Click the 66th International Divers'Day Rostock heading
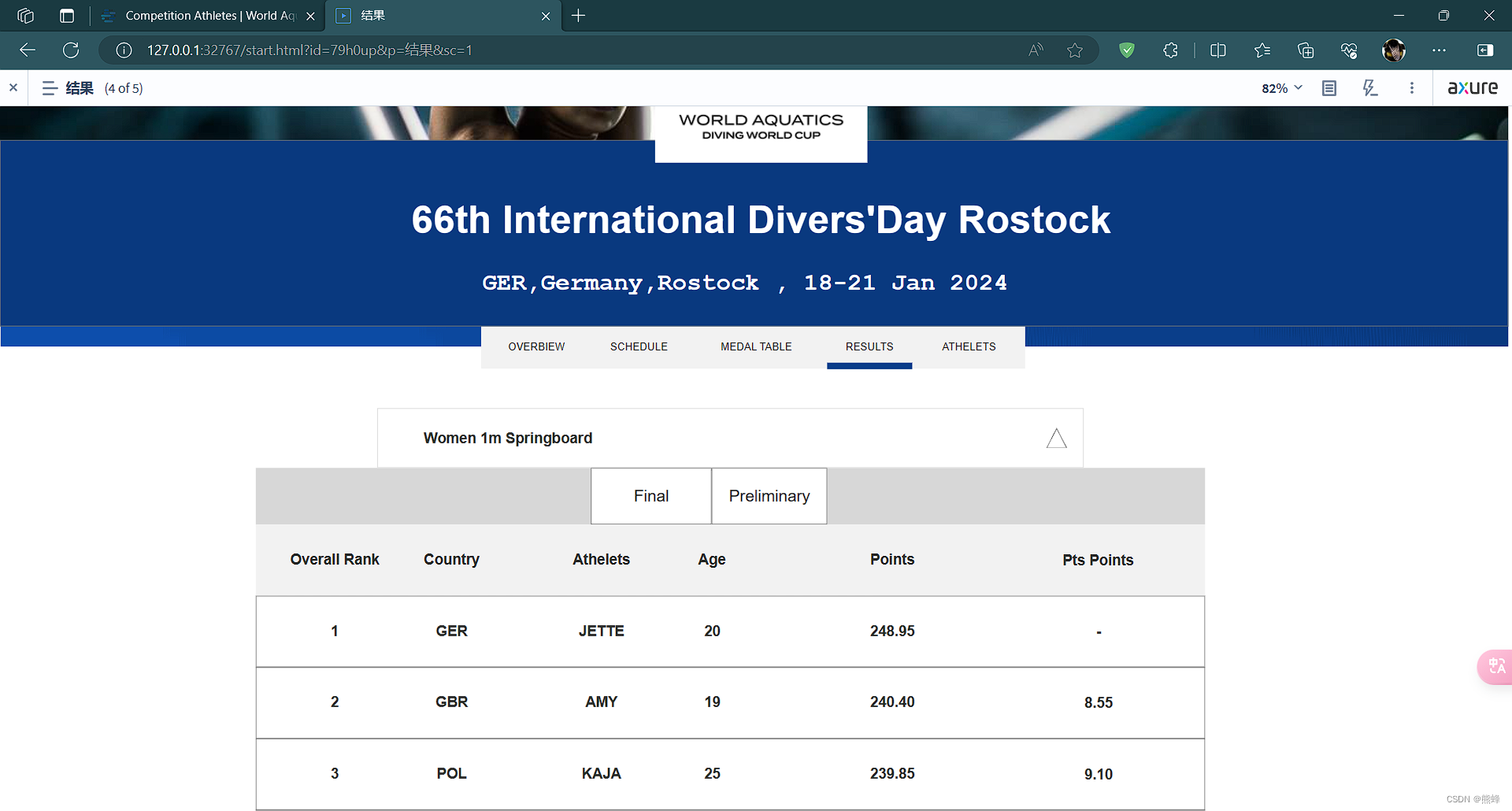This screenshot has height=811, width=1512. pos(761,220)
